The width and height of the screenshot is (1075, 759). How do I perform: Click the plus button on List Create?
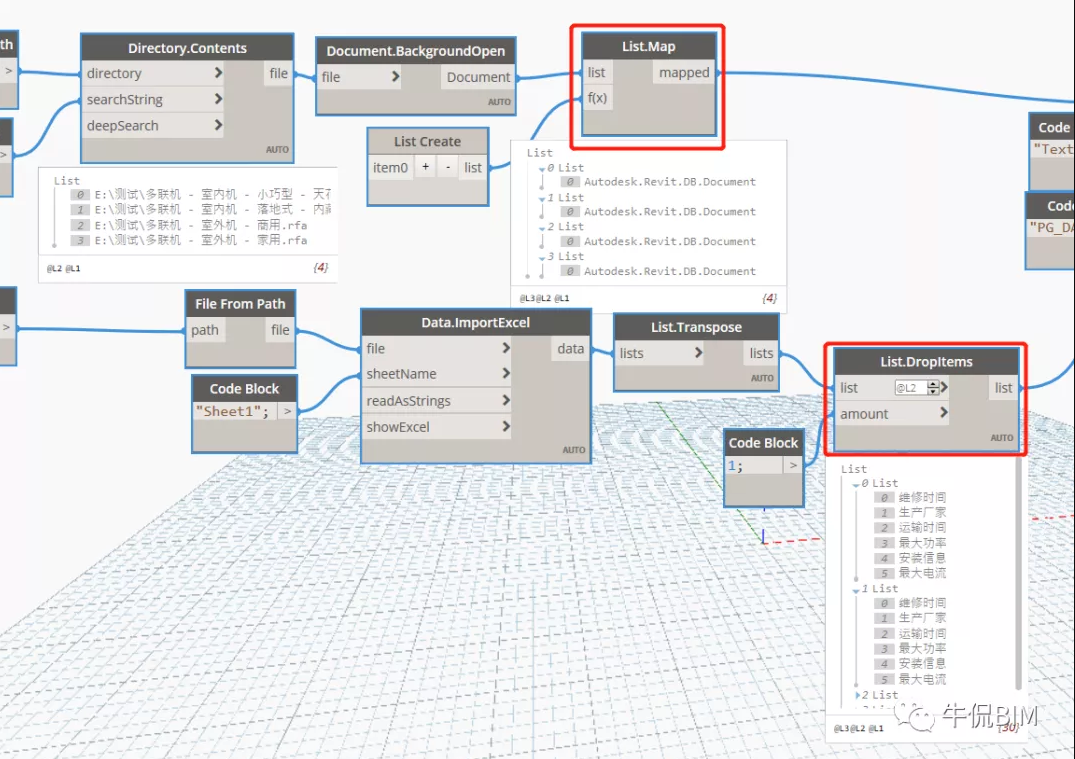pos(425,168)
